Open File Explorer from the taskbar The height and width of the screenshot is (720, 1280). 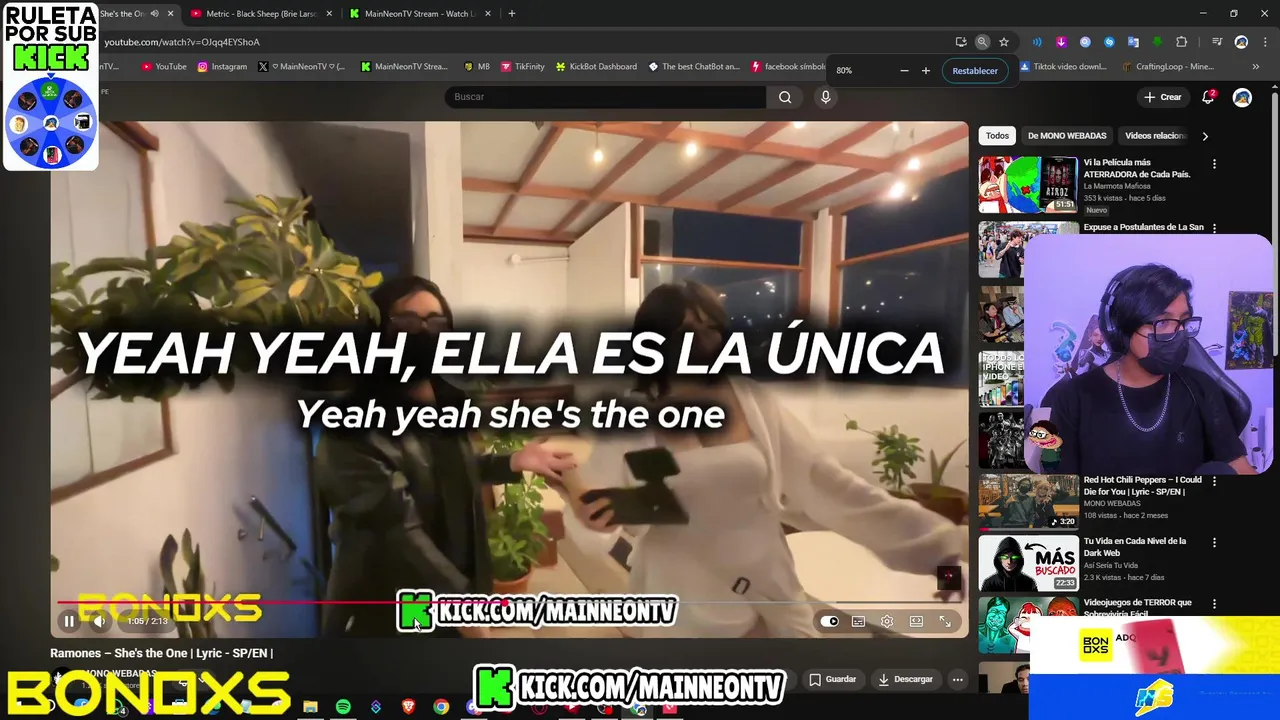(x=310, y=707)
